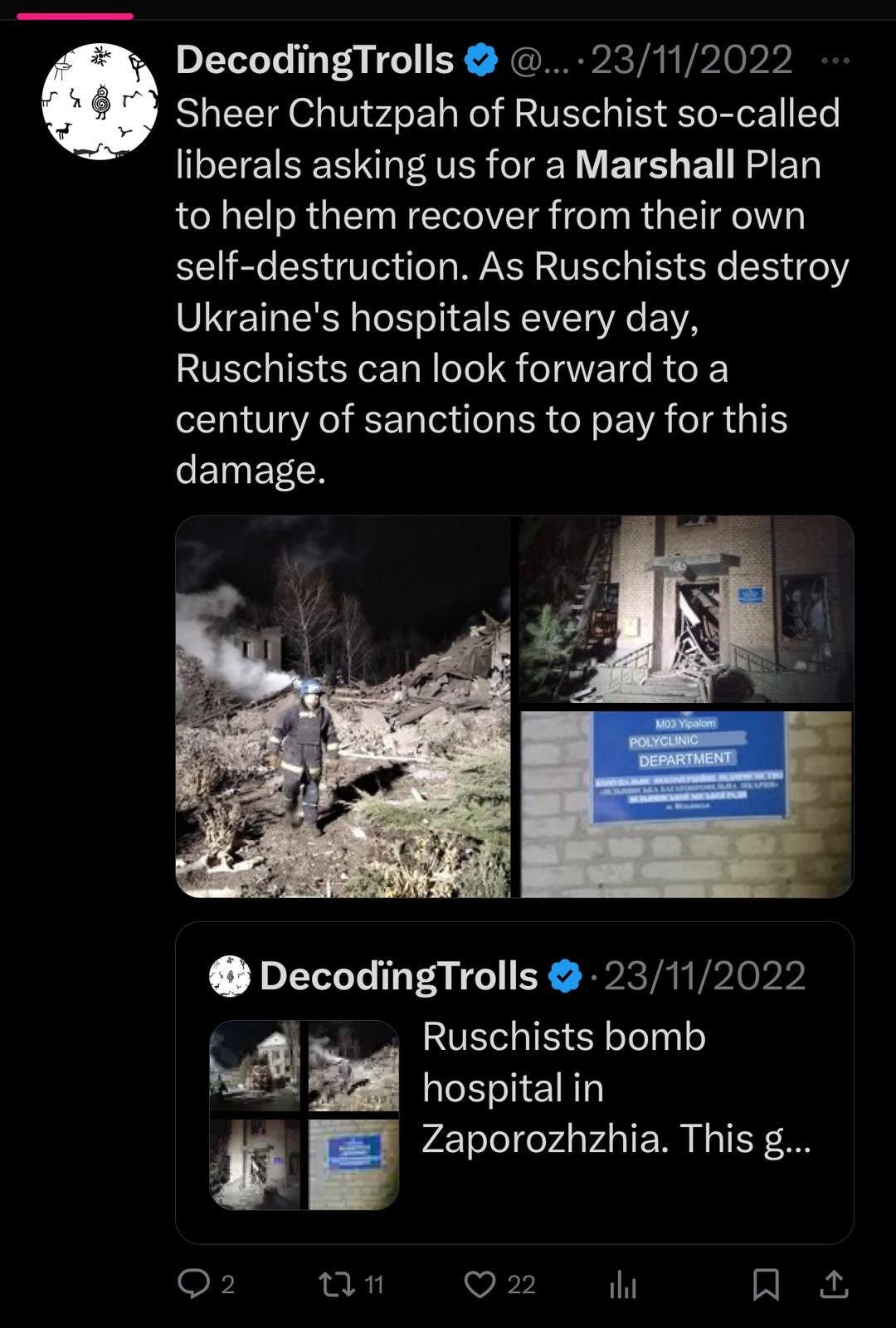View damaged building entrance photo
Screen dimensions: 896x1328
pyautogui.click(x=686, y=609)
